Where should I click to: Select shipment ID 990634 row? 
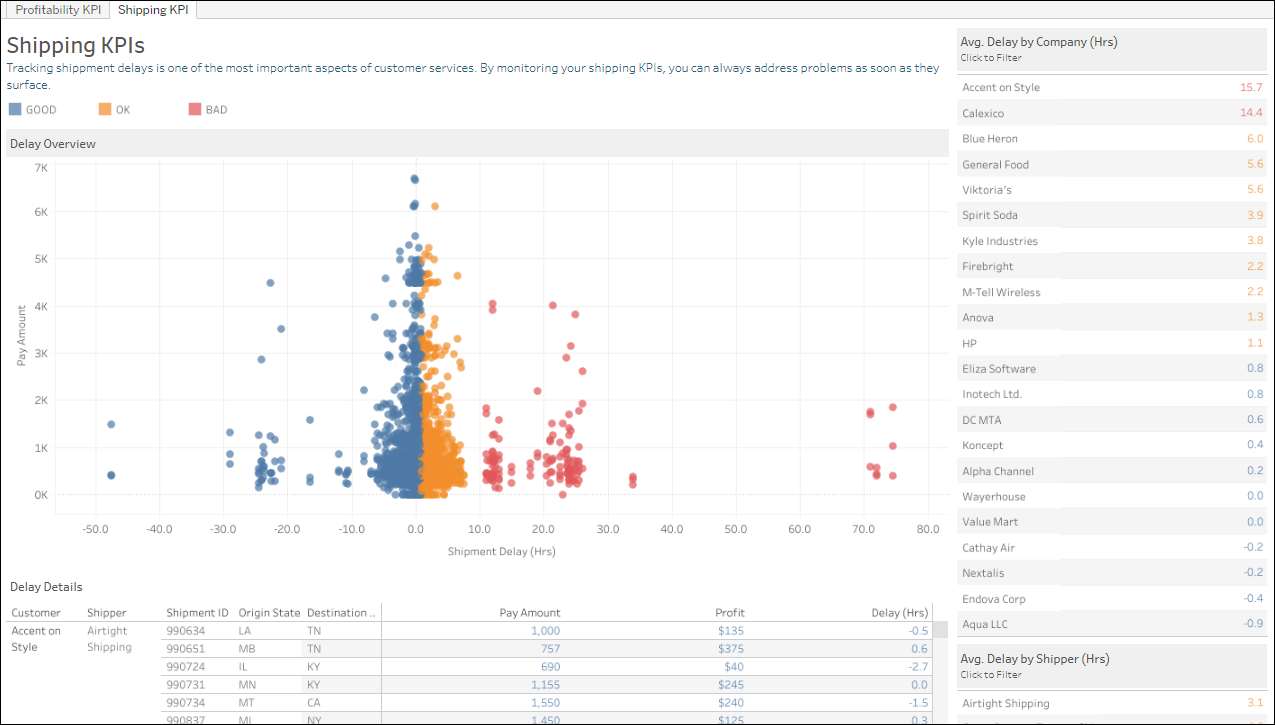tap(546, 631)
